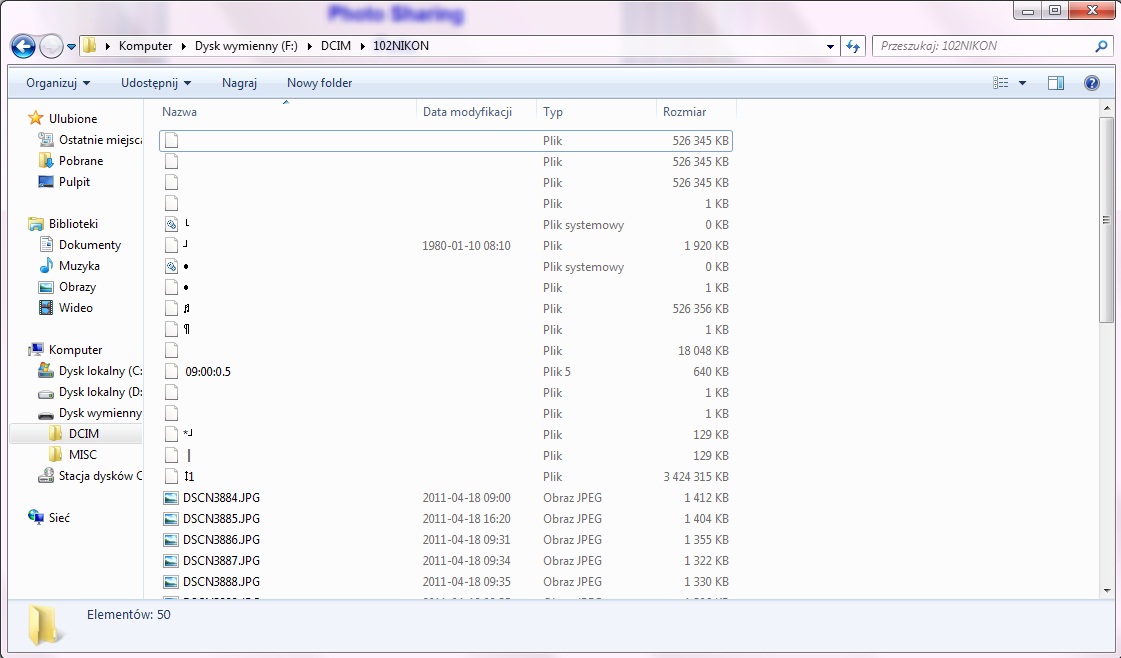This screenshot has height=658, width=1121.
Task: Select Komputer in the navigation pane
Action: pyautogui.click(x=75, y=350)
